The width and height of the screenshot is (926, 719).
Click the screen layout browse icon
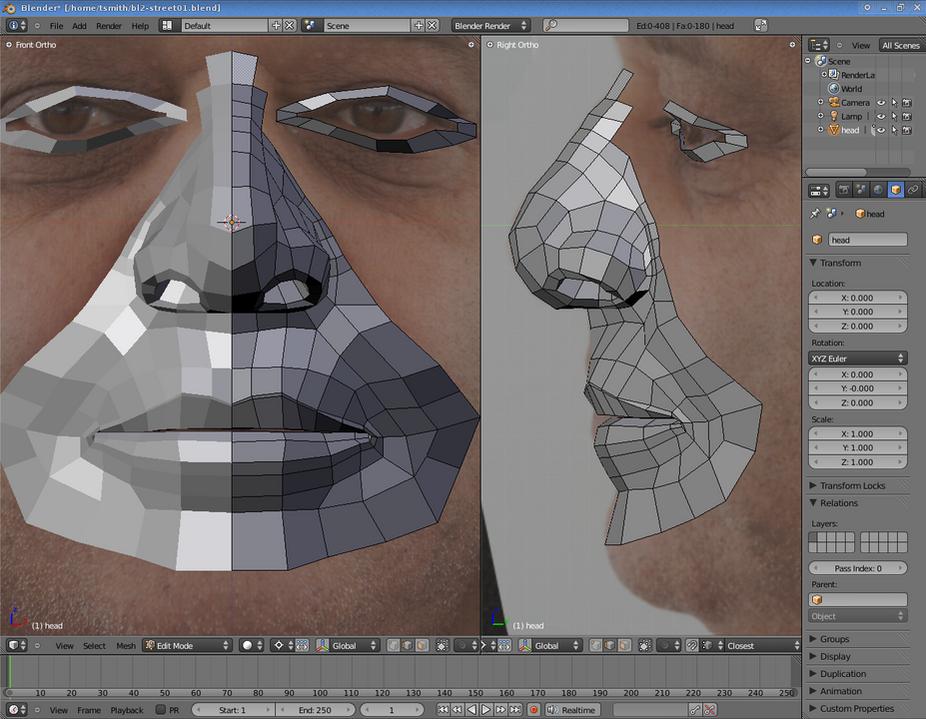click(x=168, y=25)
